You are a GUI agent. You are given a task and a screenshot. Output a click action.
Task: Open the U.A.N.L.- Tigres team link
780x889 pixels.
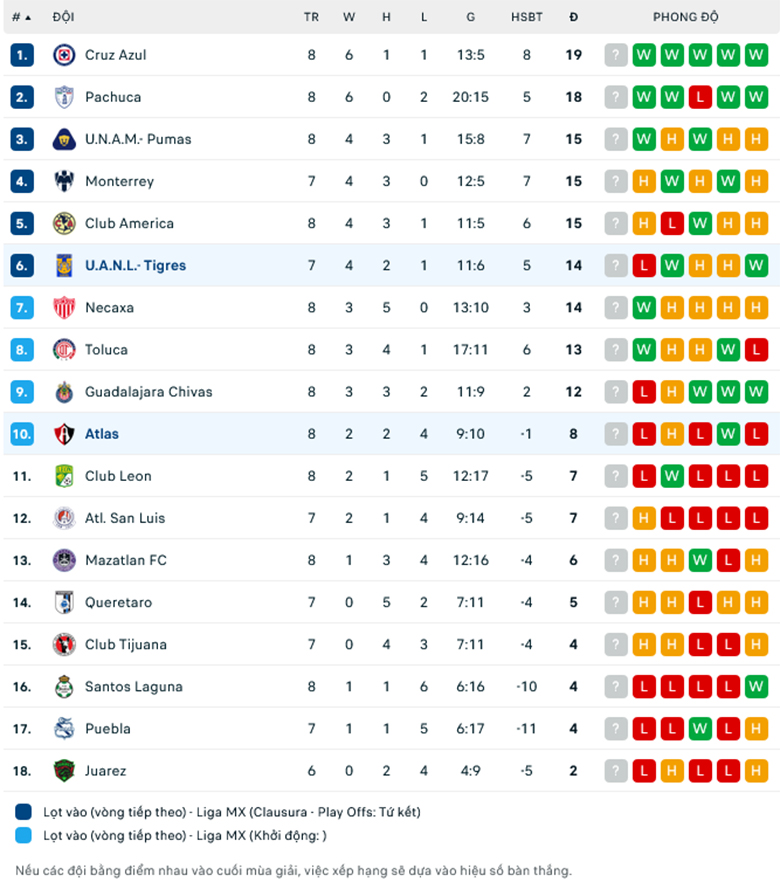135,265
